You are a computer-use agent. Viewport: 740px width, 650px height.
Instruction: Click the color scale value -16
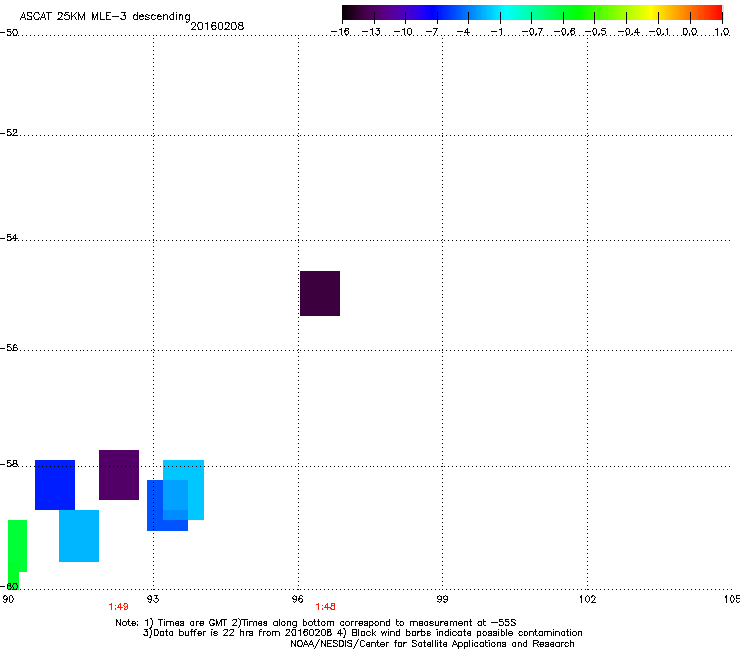click(x=340, y=32)
